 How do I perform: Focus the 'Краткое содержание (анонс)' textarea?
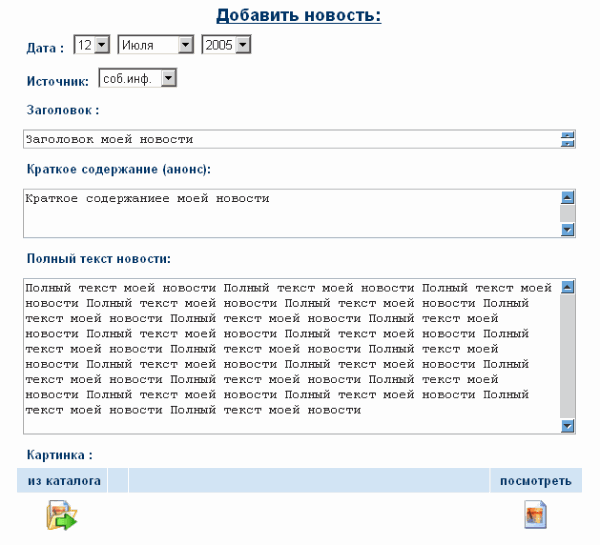click(290, 213)
